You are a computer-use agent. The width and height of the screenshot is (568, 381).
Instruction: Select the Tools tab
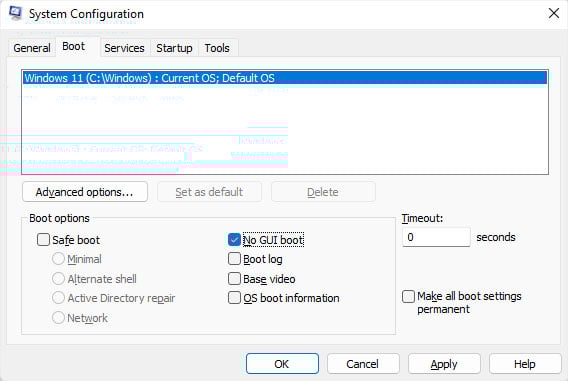[217, 48]
